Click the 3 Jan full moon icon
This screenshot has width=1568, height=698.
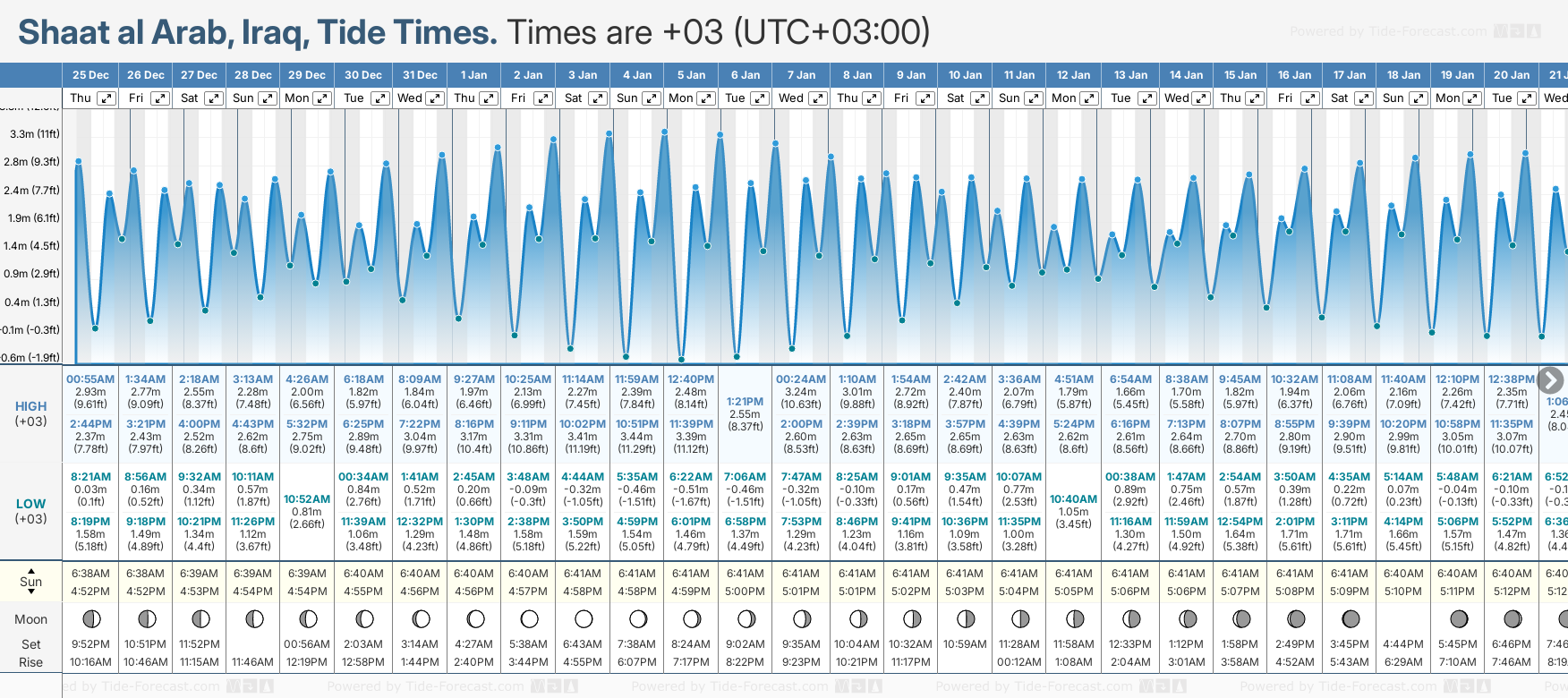coord(584,618)
